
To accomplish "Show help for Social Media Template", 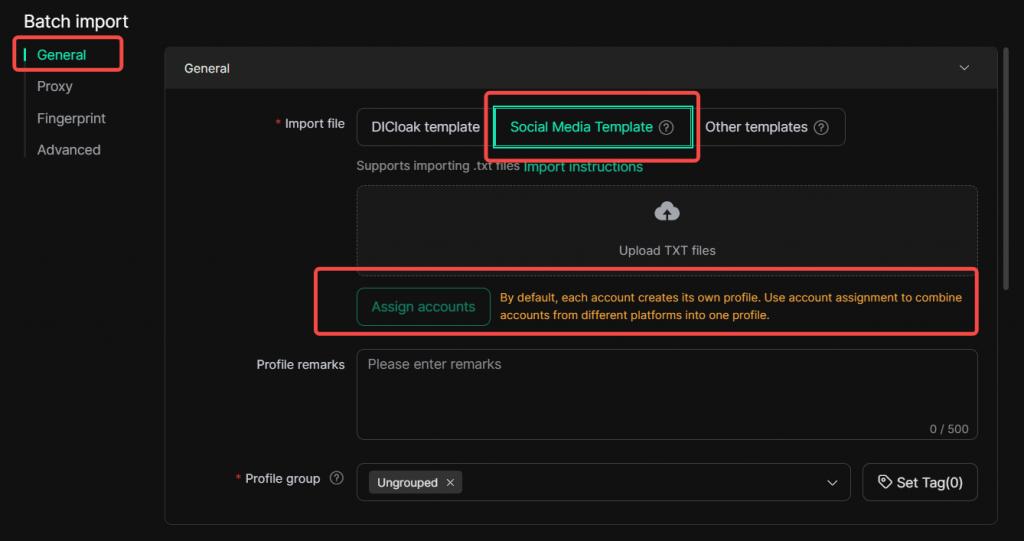I will coord(666,127).
